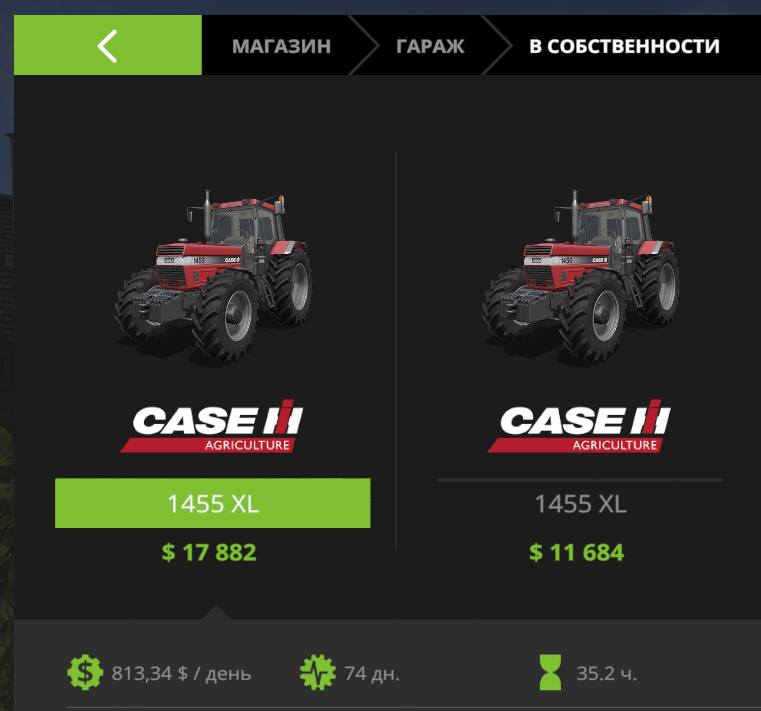Click the chevron separator after МАГАЗИН
Screen dimensions: 761x711
(x=364, y=45)
